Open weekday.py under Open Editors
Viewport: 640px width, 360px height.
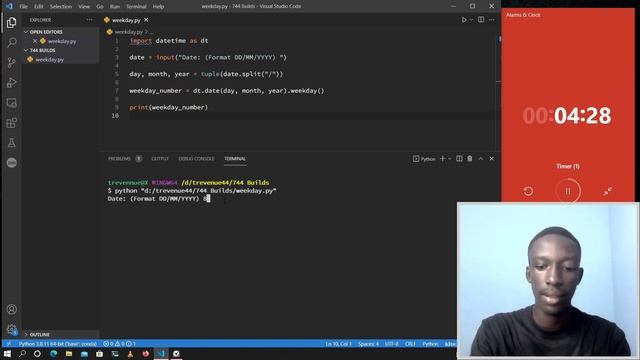pos(62,41)
